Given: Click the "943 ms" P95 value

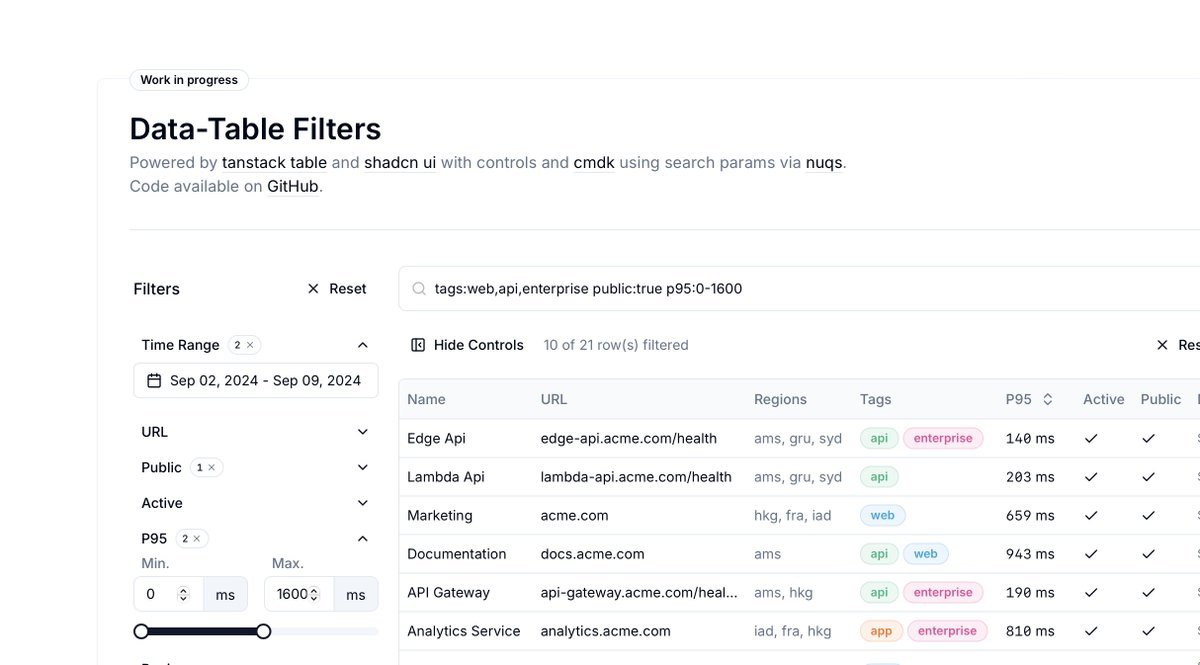Looking at the screenshot, I should [x=1030, y=554].
